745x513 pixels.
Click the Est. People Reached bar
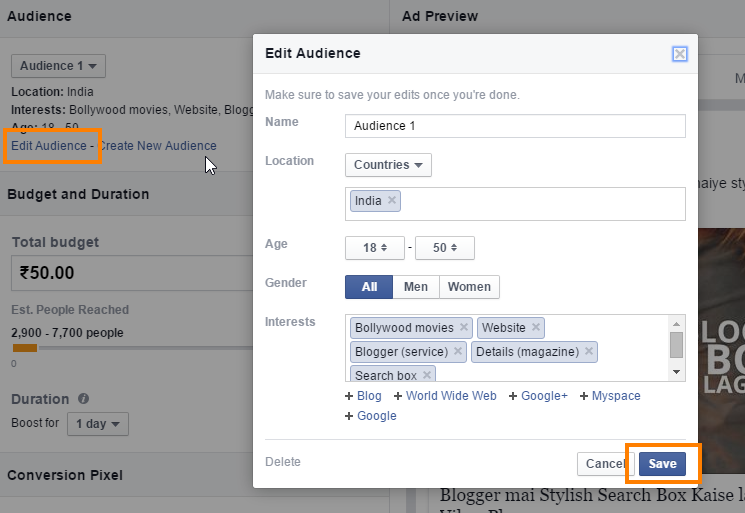pos(132,348)
